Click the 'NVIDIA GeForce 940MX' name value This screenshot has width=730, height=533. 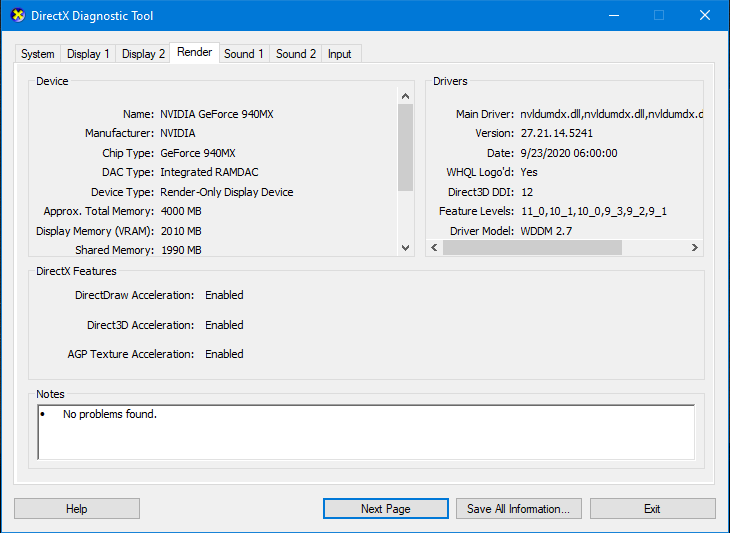pos(217,114)
